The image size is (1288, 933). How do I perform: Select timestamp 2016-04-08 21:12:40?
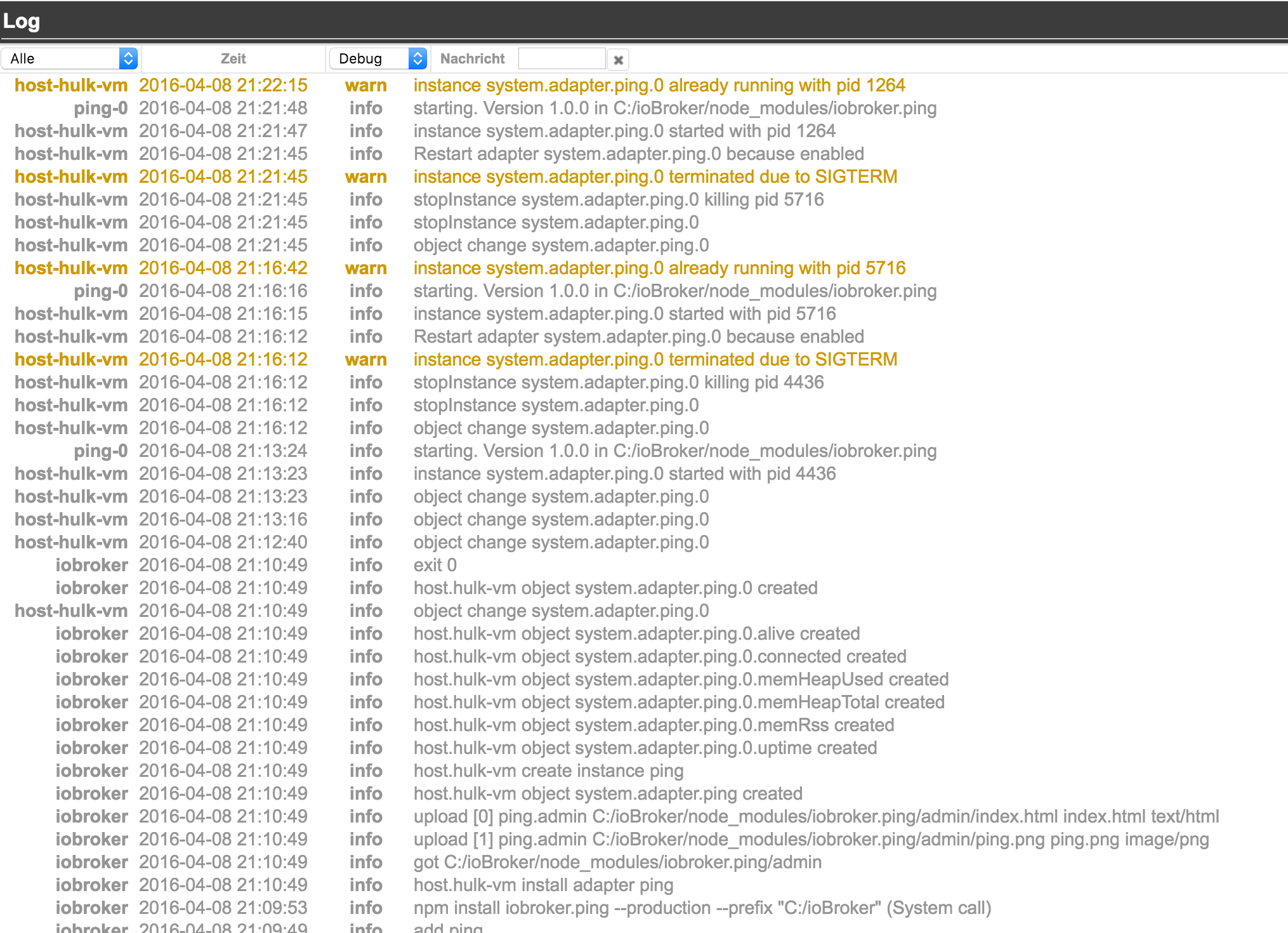[x=223, y=542]
